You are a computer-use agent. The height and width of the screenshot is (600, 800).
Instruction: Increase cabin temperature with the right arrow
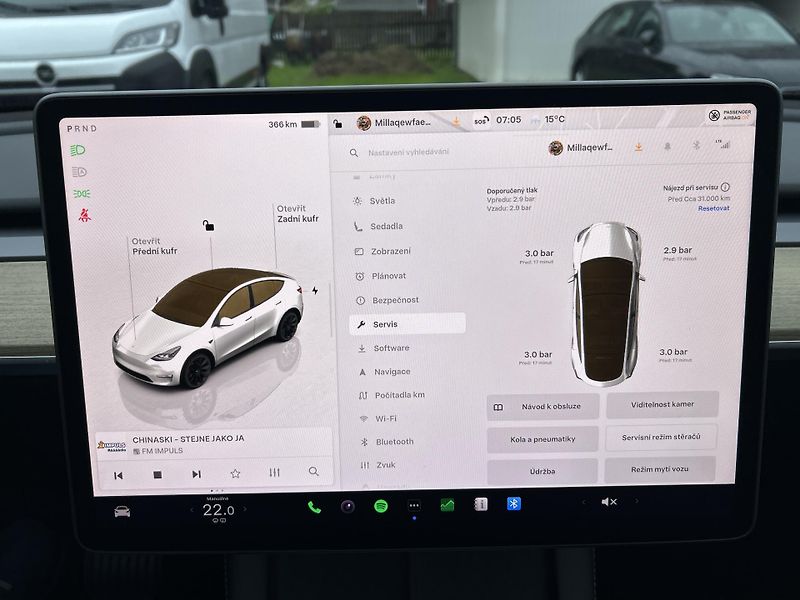tap(245, 509)
